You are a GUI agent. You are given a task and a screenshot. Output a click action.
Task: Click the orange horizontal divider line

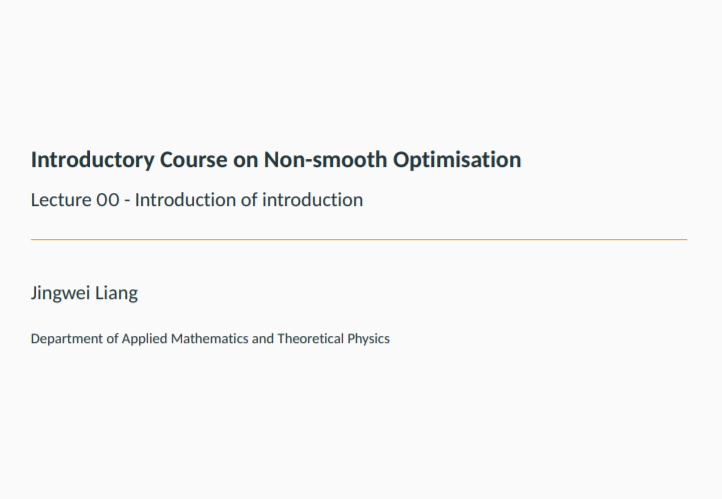tap(359, 240)
